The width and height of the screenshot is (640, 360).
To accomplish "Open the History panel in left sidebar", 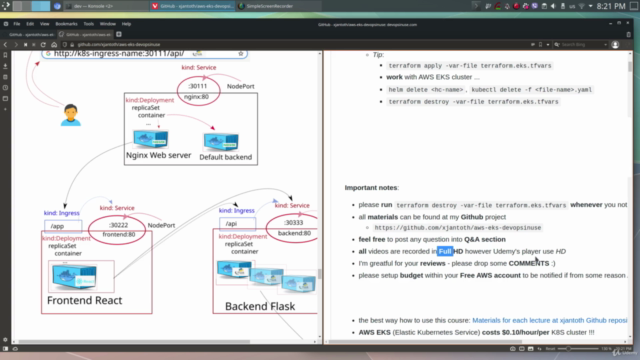I will click(x=5, y=88).
